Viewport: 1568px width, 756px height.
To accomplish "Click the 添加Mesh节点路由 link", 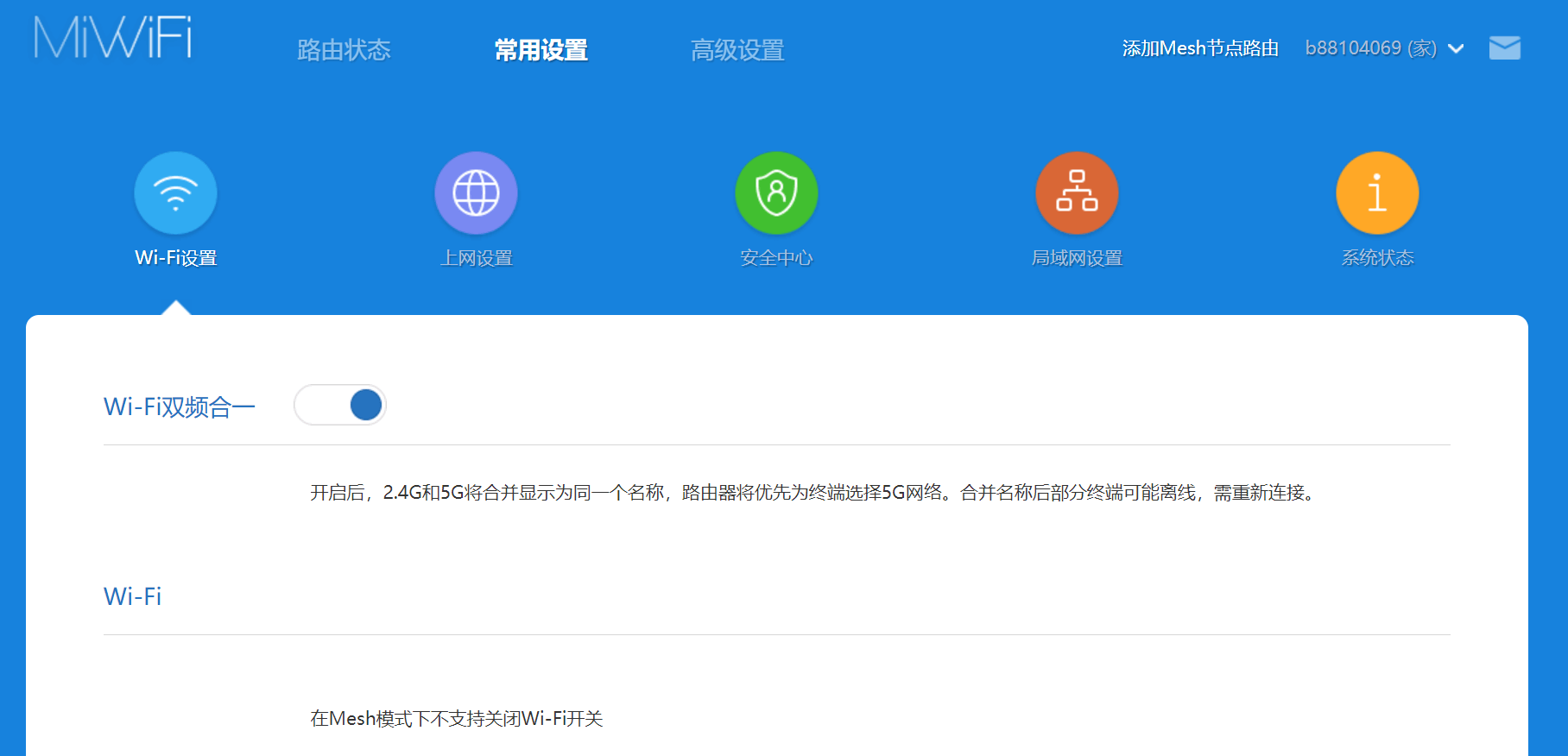I will coord(1200,48).
